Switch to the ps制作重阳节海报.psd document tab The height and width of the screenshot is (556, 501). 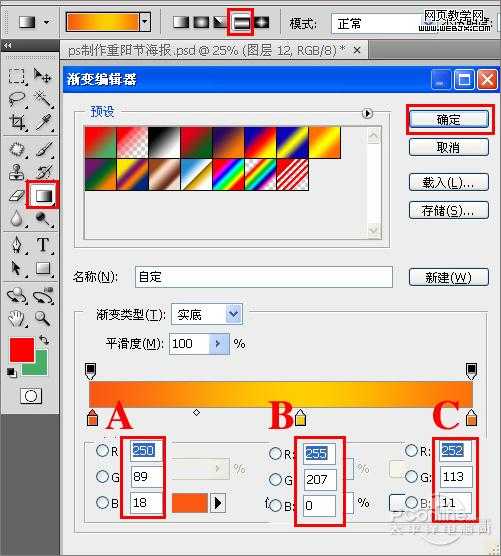206,51
